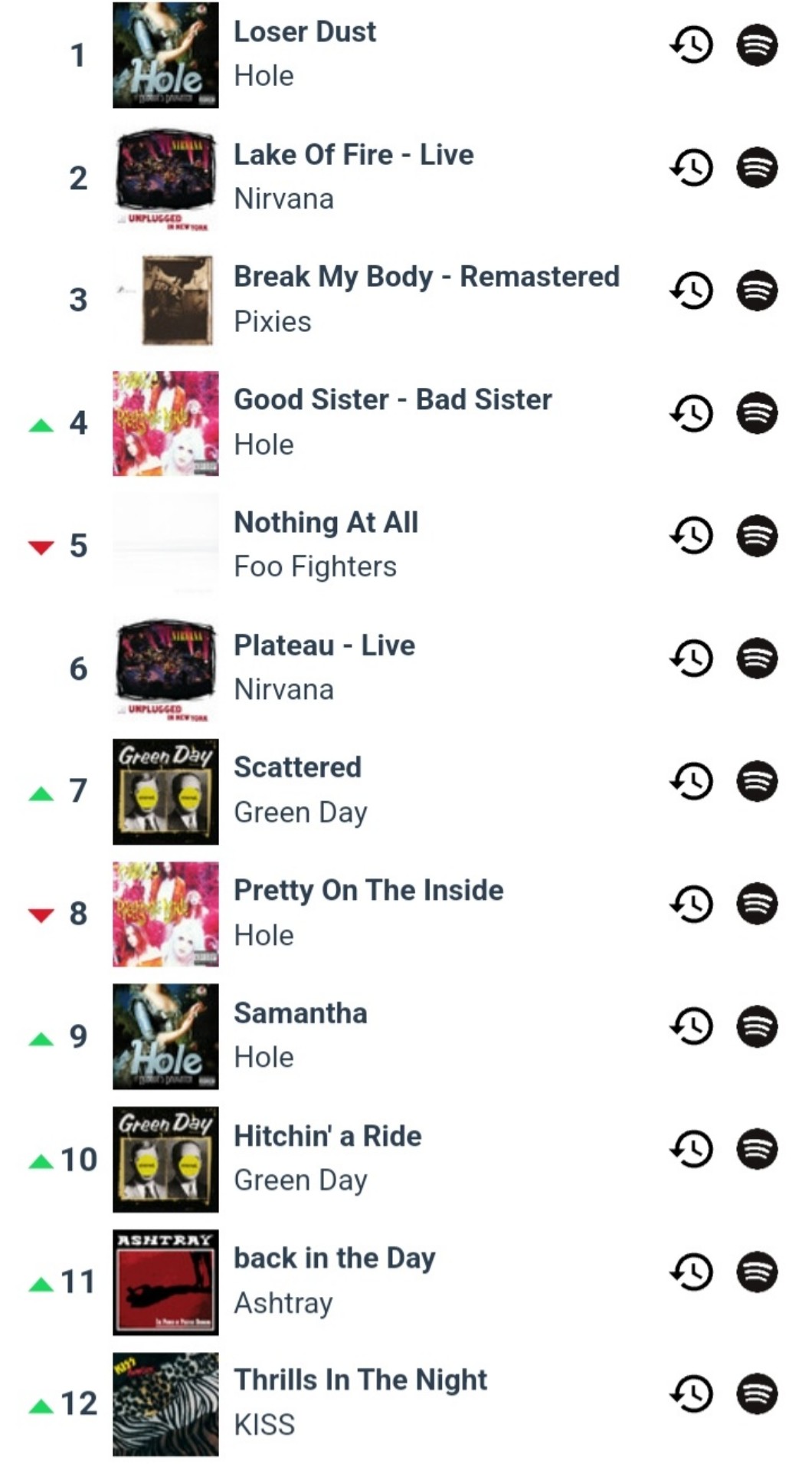Show history for Samantha by Hole

(x=691, y=1026)
